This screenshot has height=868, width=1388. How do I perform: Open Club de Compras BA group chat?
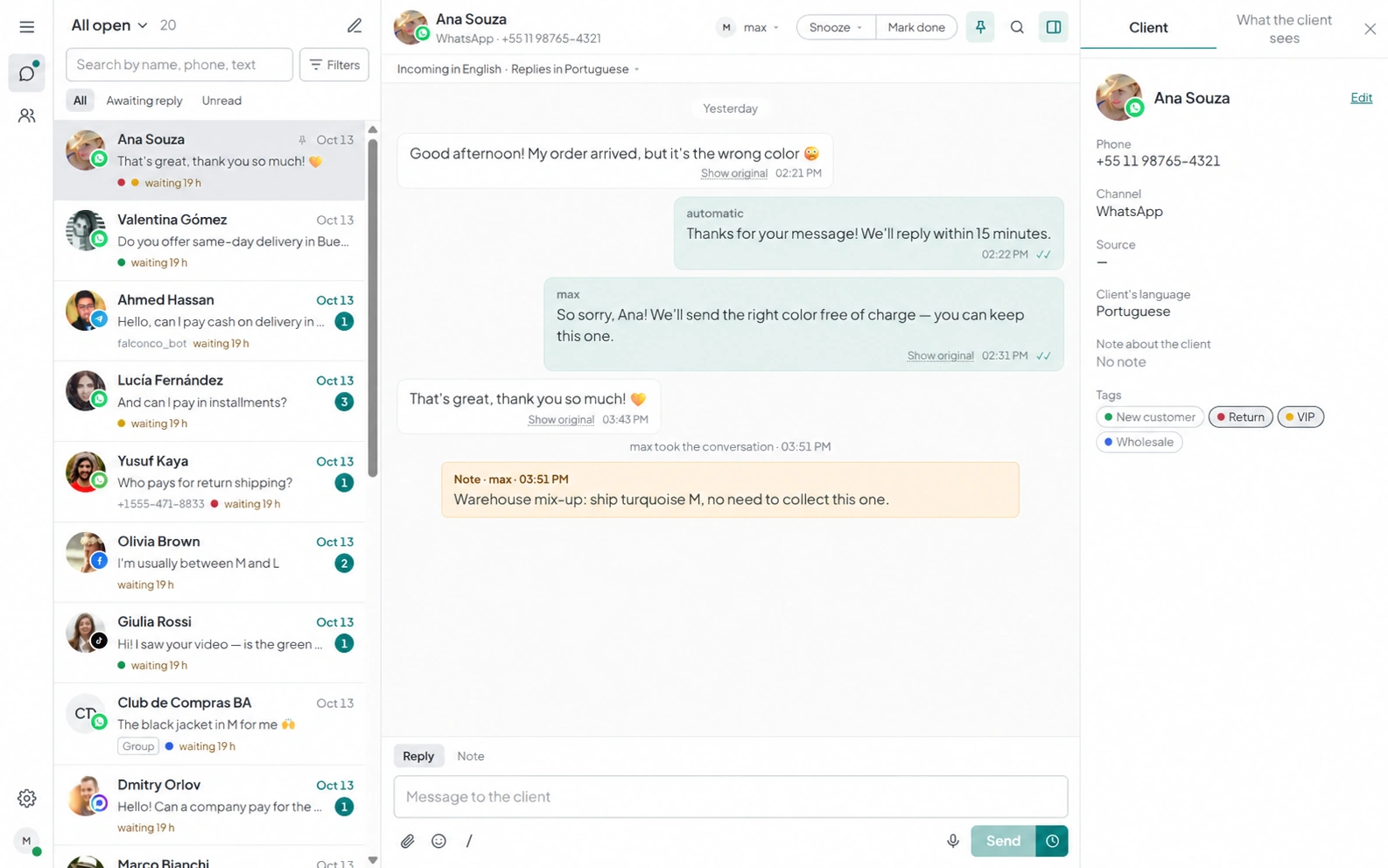[210, 724]
